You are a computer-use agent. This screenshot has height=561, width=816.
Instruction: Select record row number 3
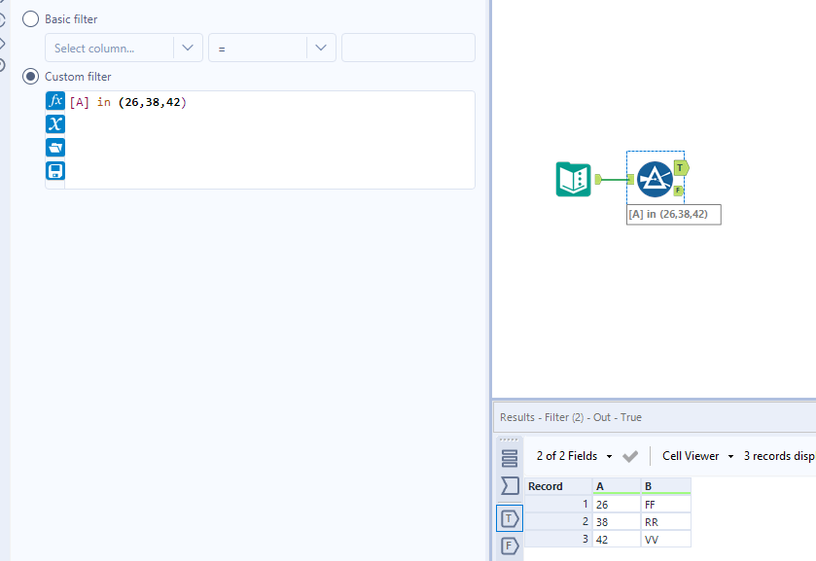click(558, 540)
